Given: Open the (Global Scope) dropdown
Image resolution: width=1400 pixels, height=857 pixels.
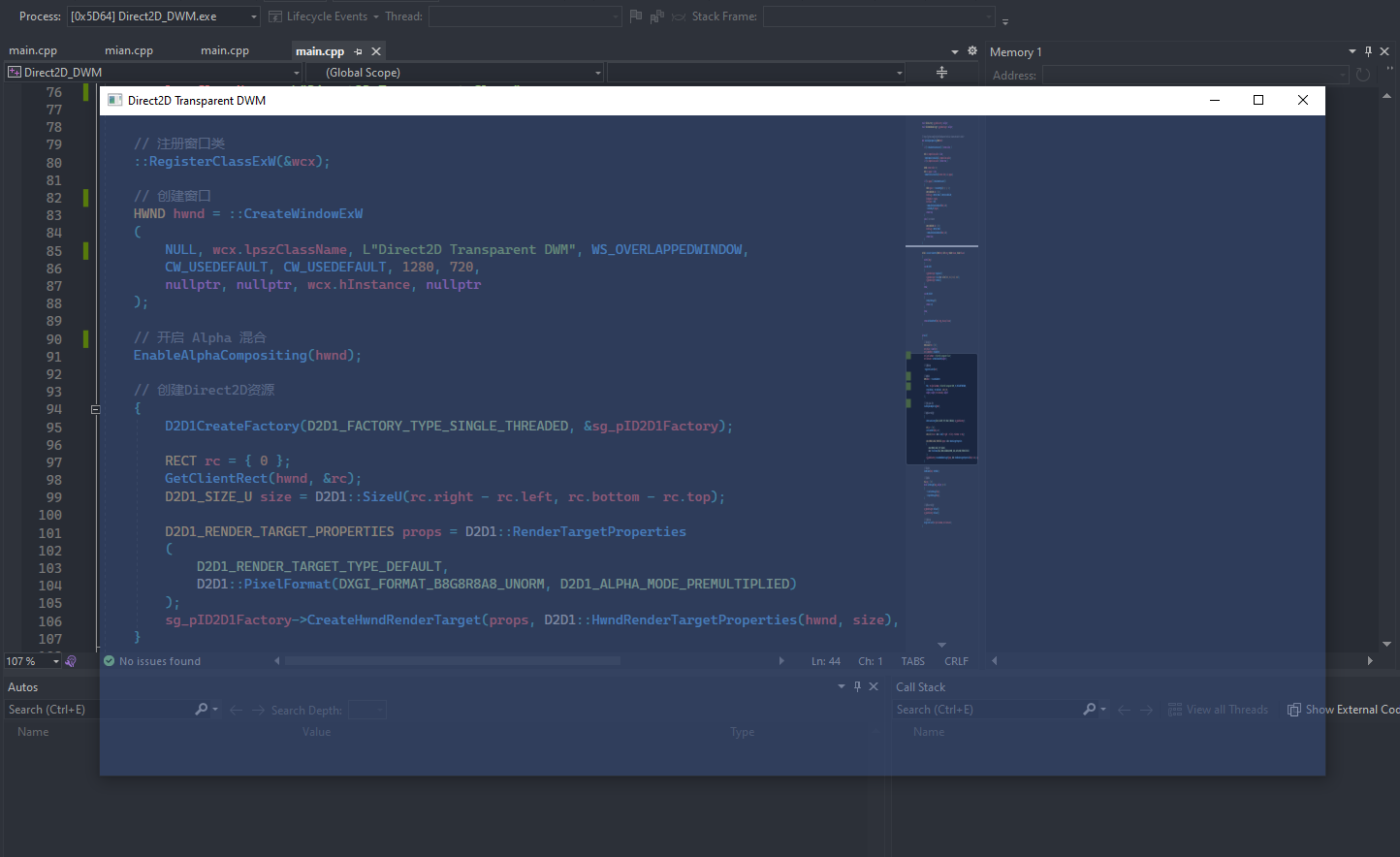Looking at the screenshot, I should click(456, 73).
